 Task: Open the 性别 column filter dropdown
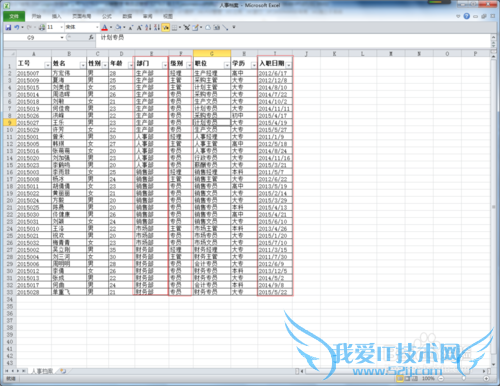pos(105,65)
